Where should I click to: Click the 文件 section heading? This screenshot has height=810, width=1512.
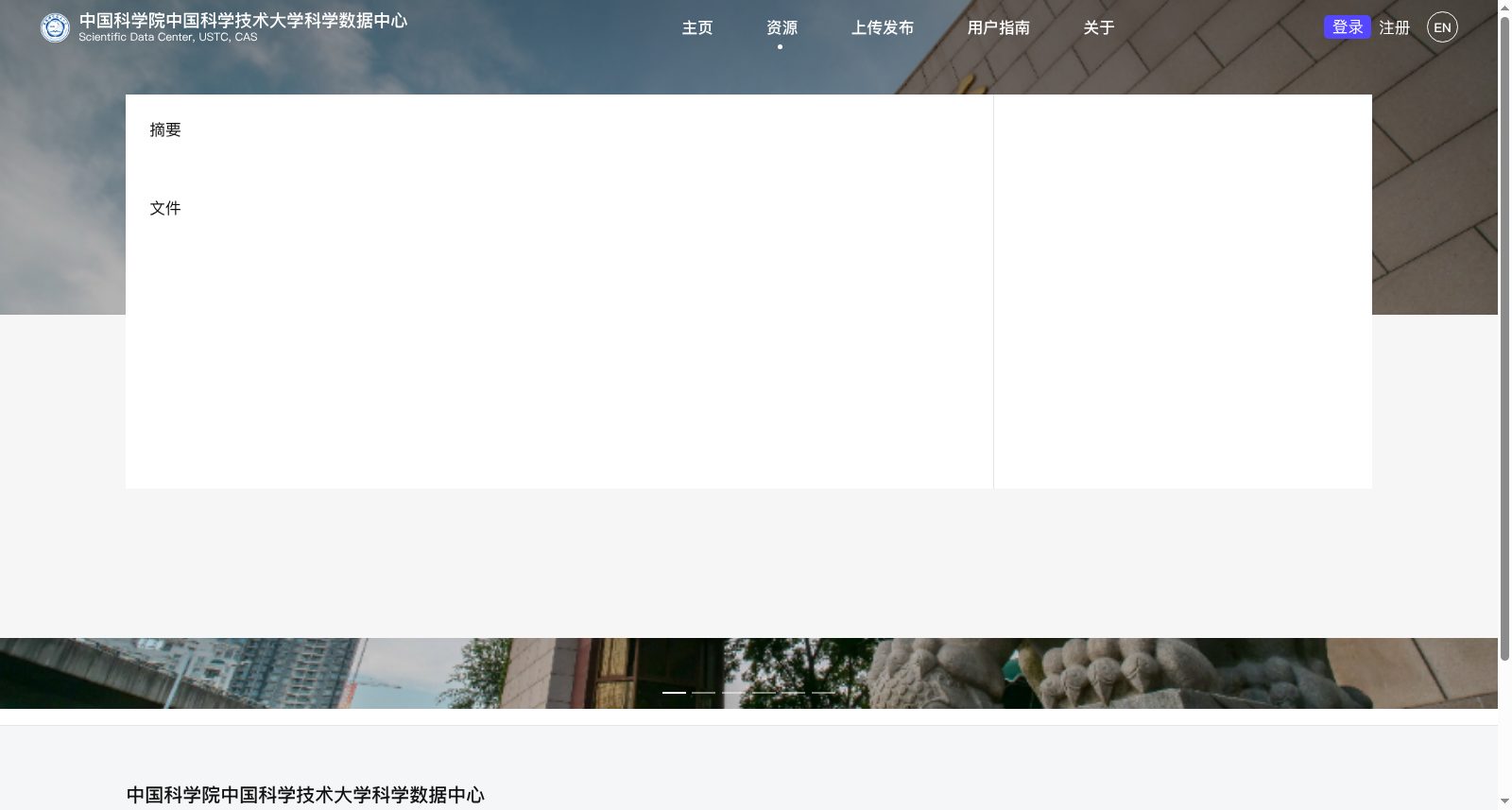[165, 208]
